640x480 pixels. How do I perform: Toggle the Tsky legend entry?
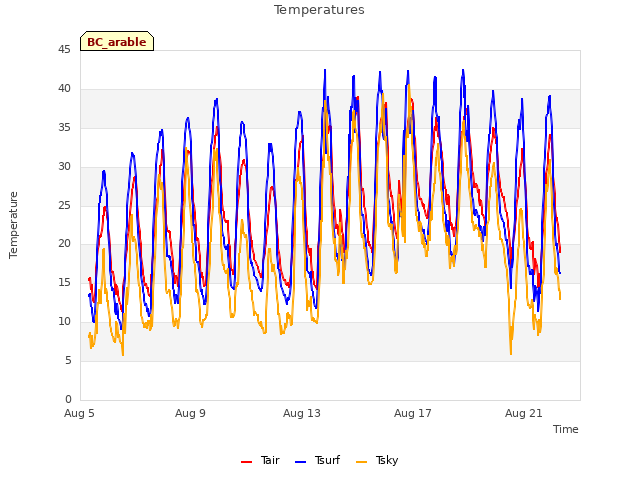[377, 460]
